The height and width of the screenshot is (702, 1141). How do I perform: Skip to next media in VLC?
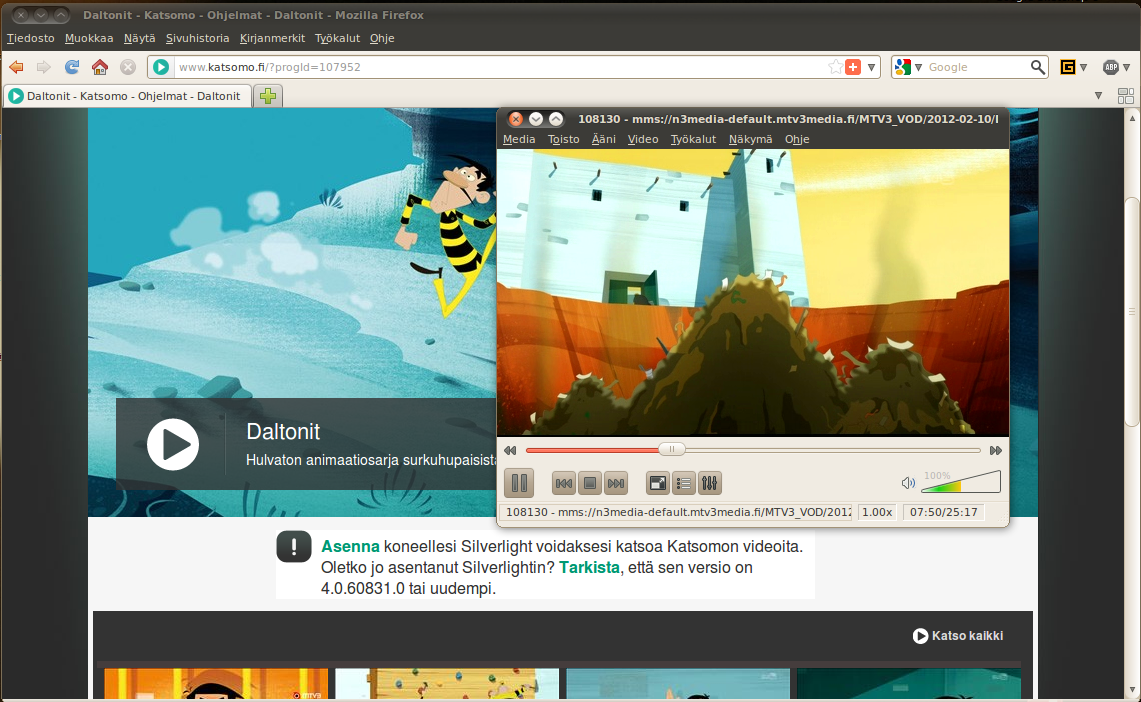click(616, 484)
